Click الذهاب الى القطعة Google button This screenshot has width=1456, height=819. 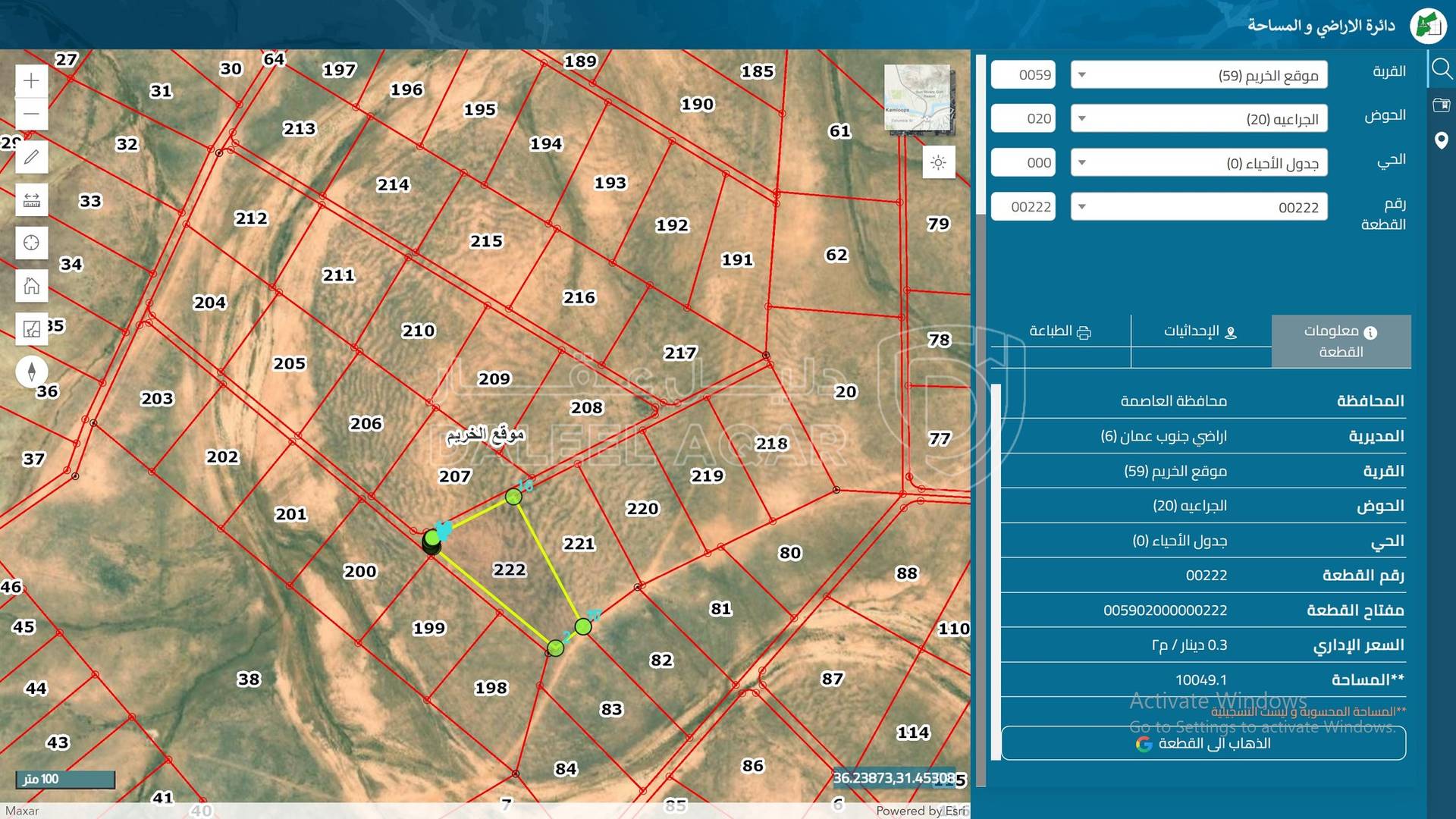pyautogui.click(x=1203, y=743)
